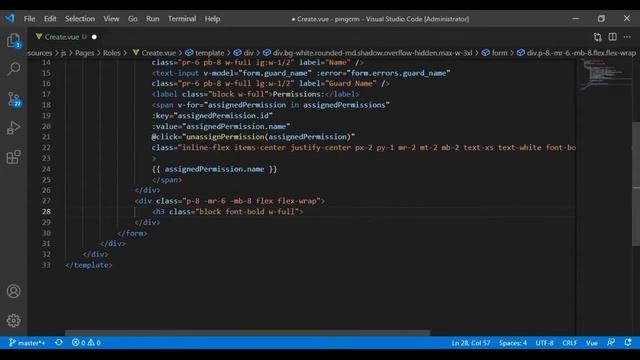Change indentation Spaces: 4

coord(513,342)
